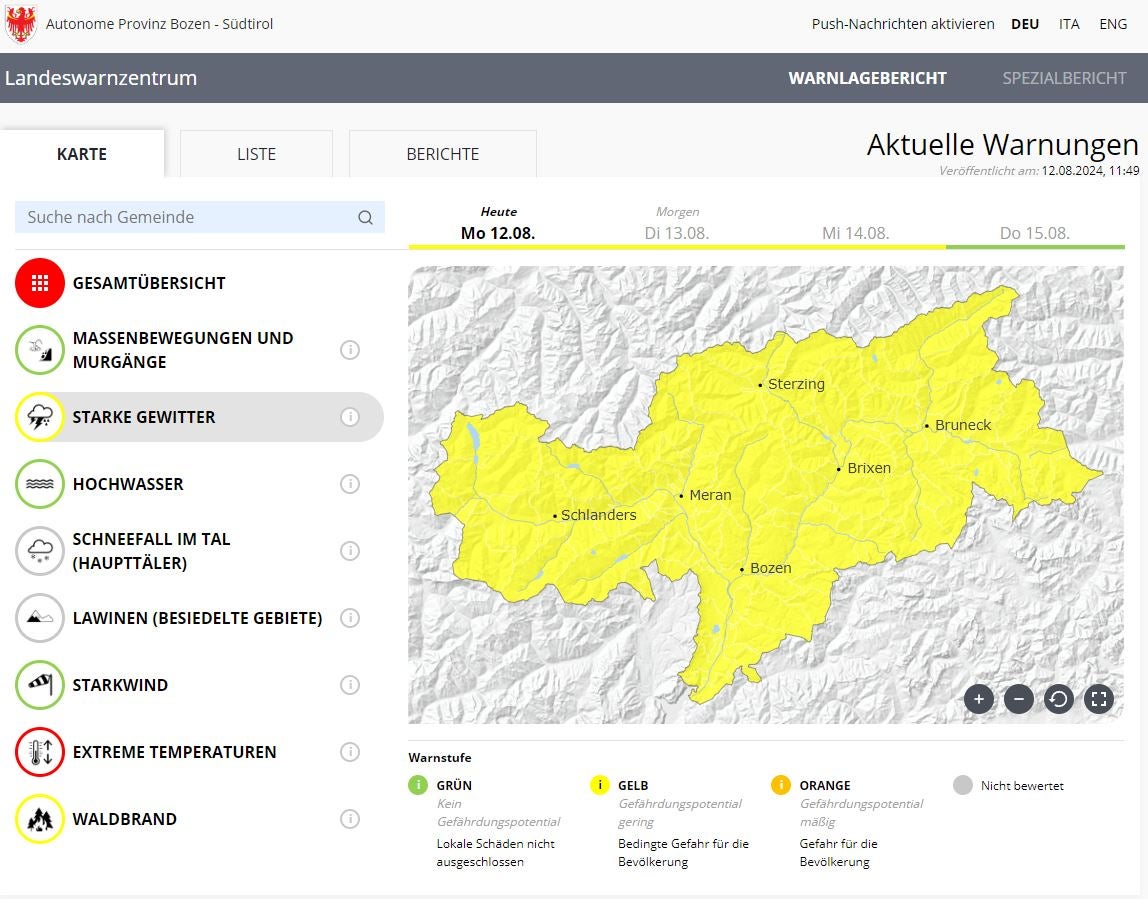Show info for Starke Gewitter
This screenshot has height=899, width=1148.
point(349,417)
